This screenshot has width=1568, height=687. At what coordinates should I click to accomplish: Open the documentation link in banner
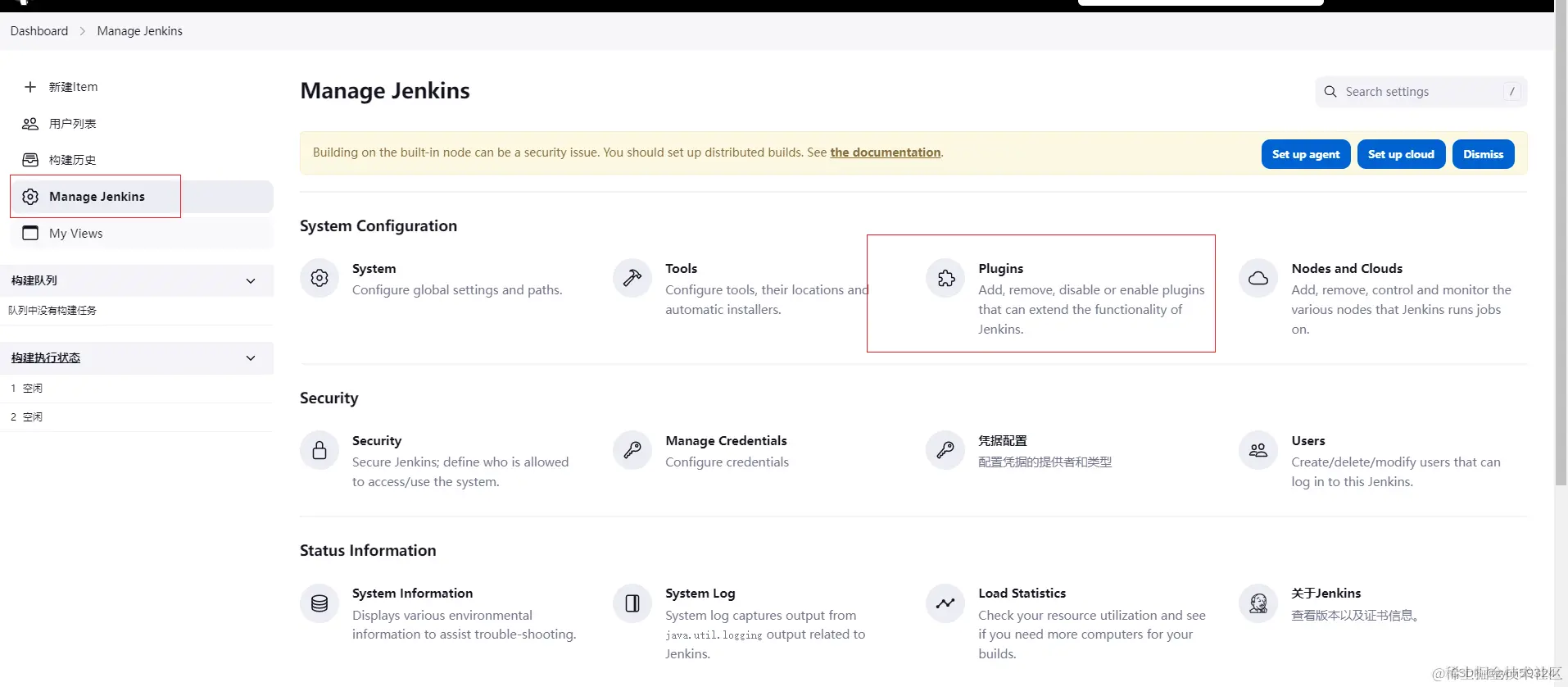[x=886, y=152]
